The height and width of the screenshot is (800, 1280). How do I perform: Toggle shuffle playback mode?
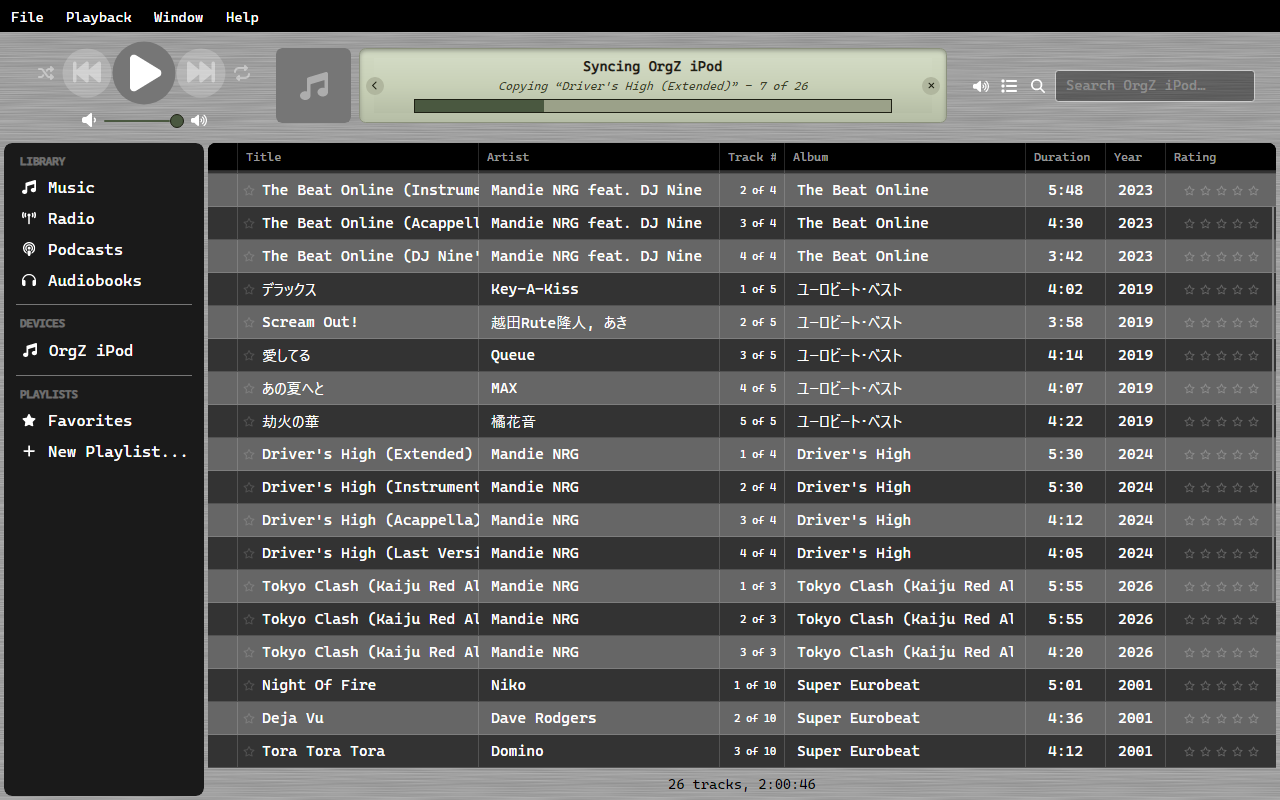[x=46, y=73]
